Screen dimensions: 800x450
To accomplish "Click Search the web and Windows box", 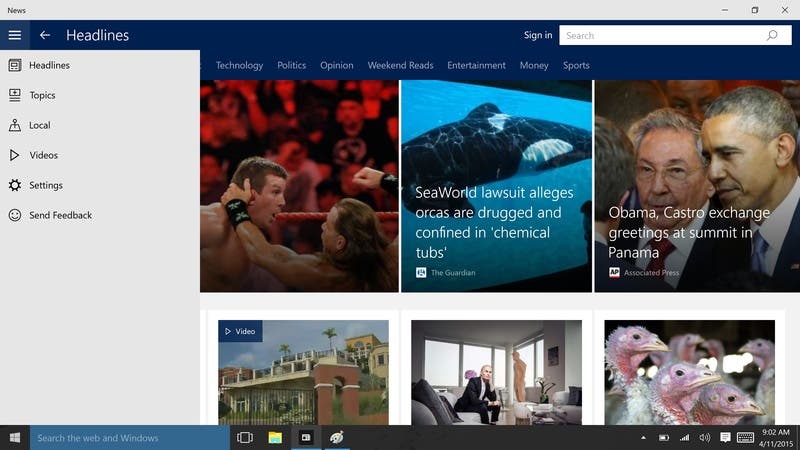I will [130, 438].
